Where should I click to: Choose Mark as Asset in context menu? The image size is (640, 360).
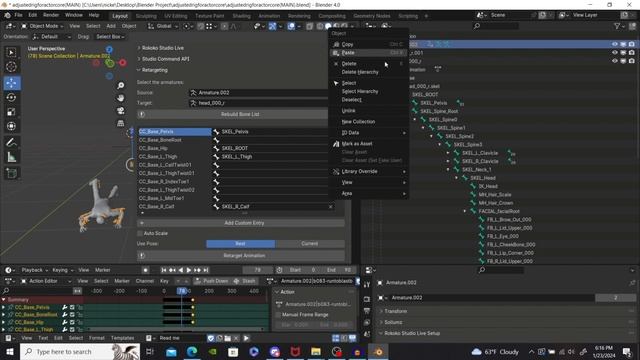pos(369,144)
